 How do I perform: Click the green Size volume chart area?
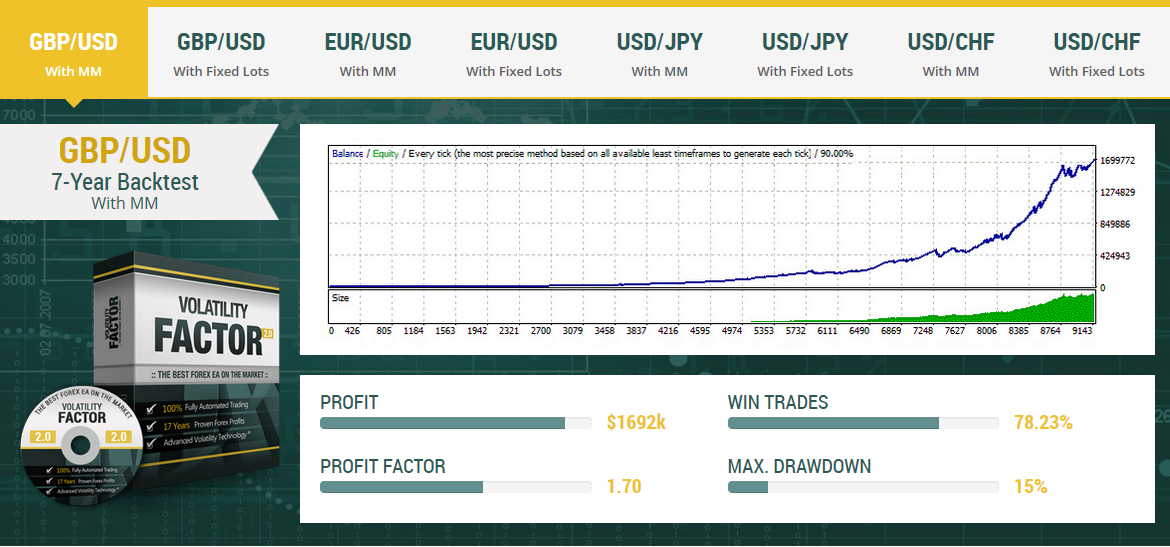(x=712, y=306)
